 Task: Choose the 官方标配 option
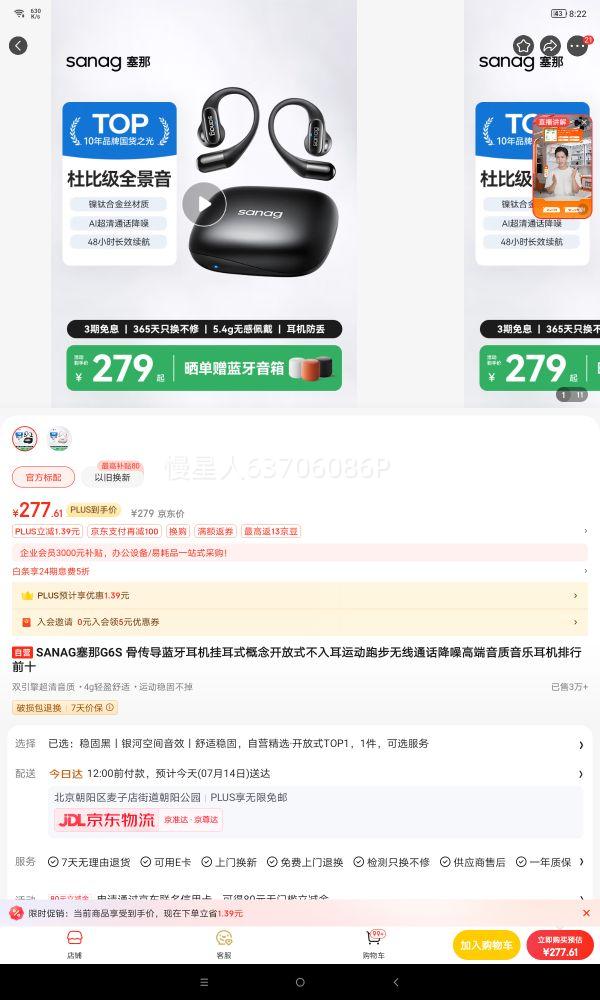43,477
